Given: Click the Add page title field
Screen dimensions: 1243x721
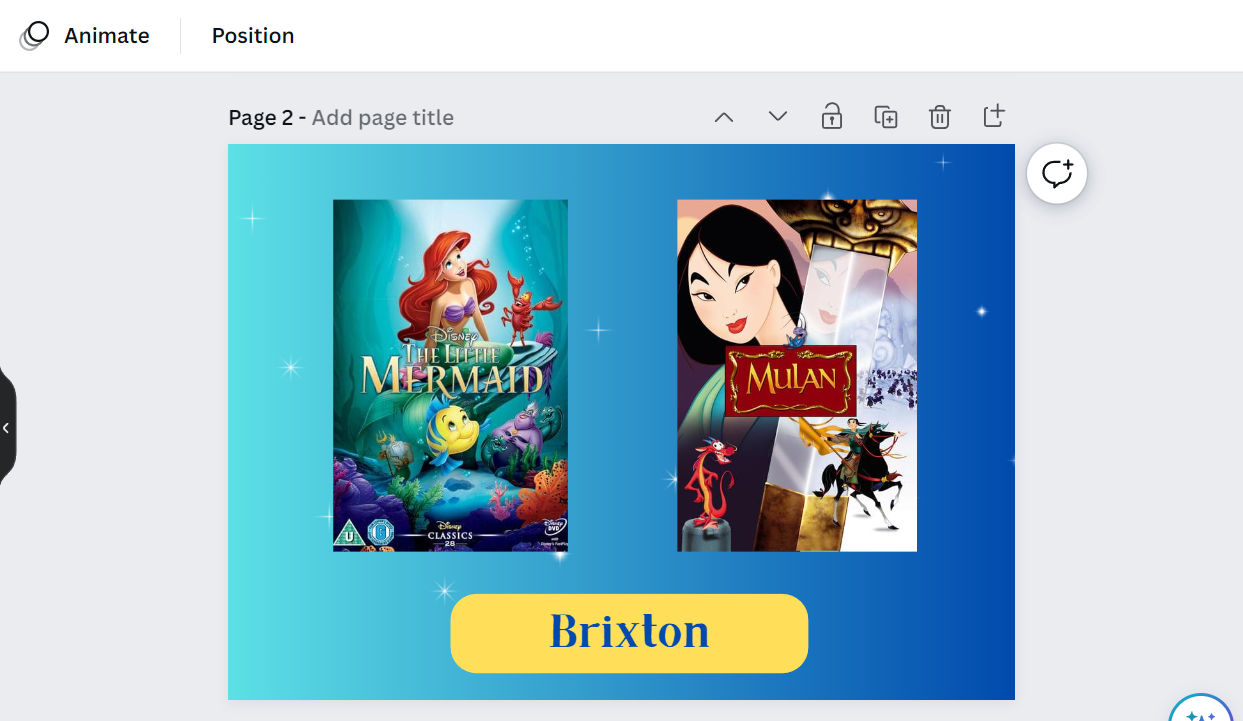Looking at the screenshot, I should coord(383,118).
